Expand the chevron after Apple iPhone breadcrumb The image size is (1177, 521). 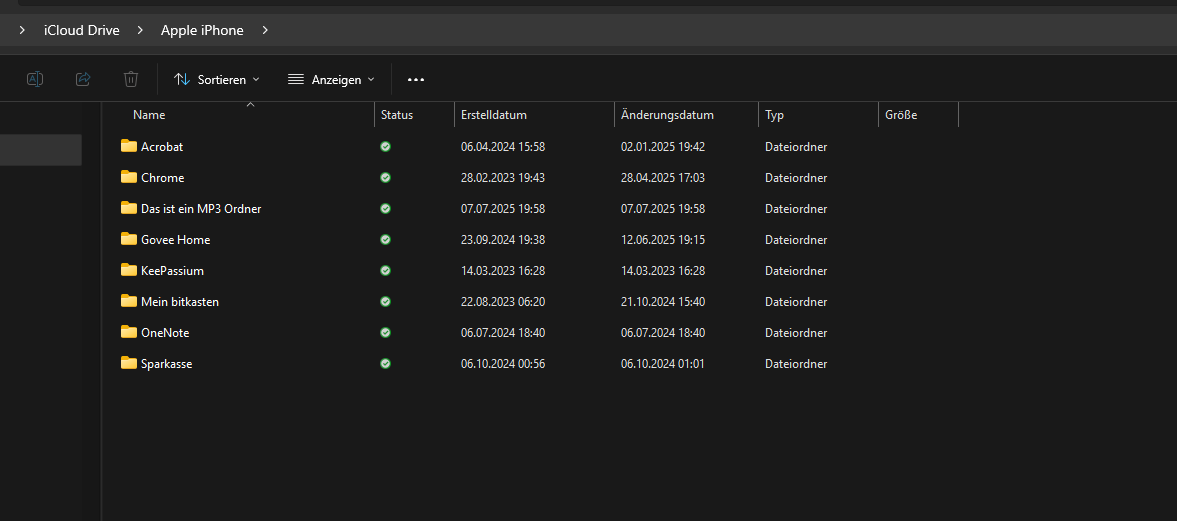[265, 30]
